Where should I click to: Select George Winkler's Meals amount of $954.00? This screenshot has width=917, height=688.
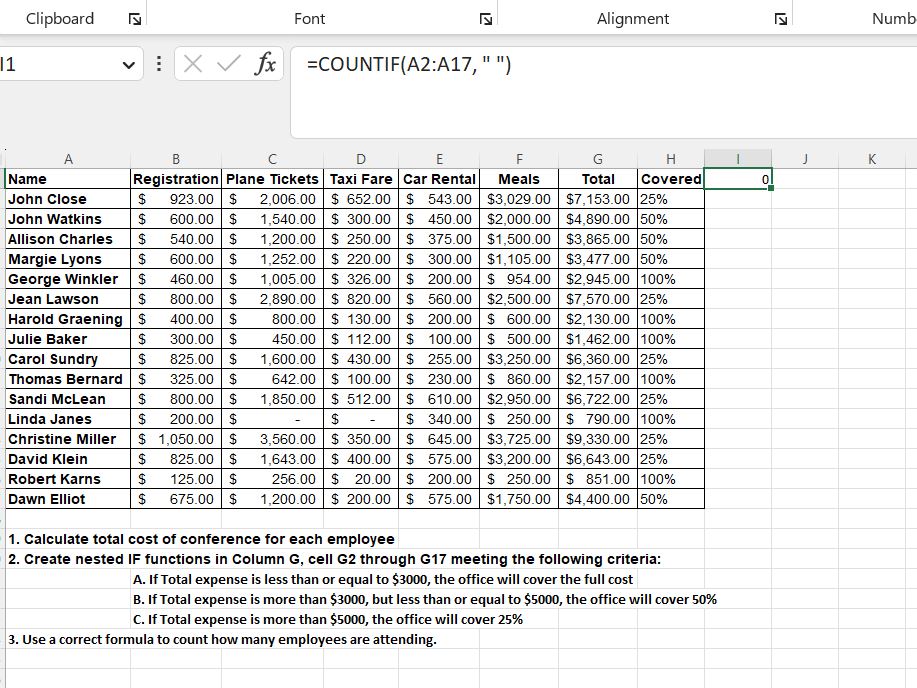[x=519, y=279]
